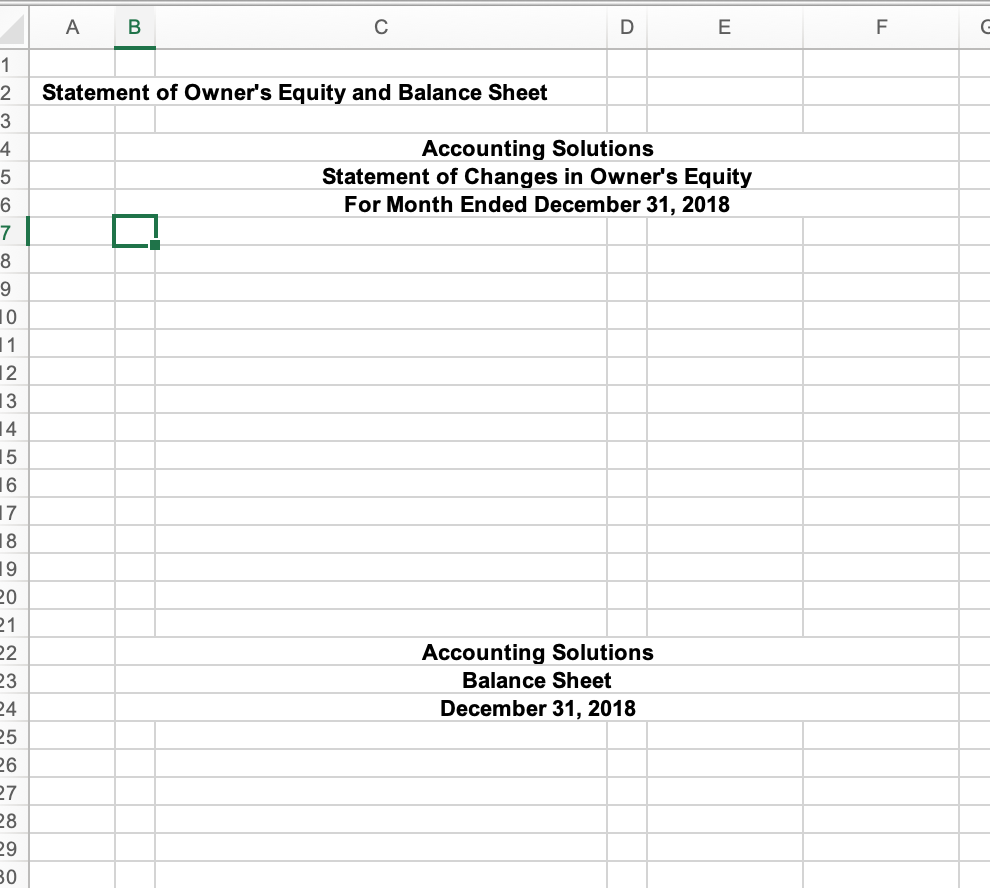This screenshot has height=888, width=990.
Task: Select row 30 header
Action: pos(13,876)
